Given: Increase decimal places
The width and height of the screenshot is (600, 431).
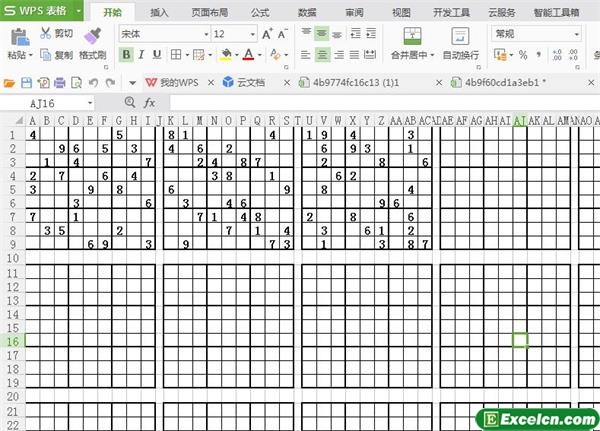Looking at the screenshot, I should tap(557, 55).
